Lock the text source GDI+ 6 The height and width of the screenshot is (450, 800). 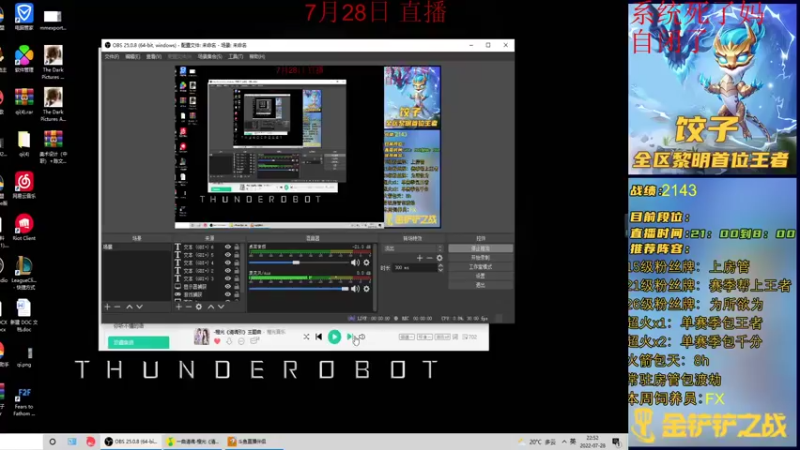point(236,247)
